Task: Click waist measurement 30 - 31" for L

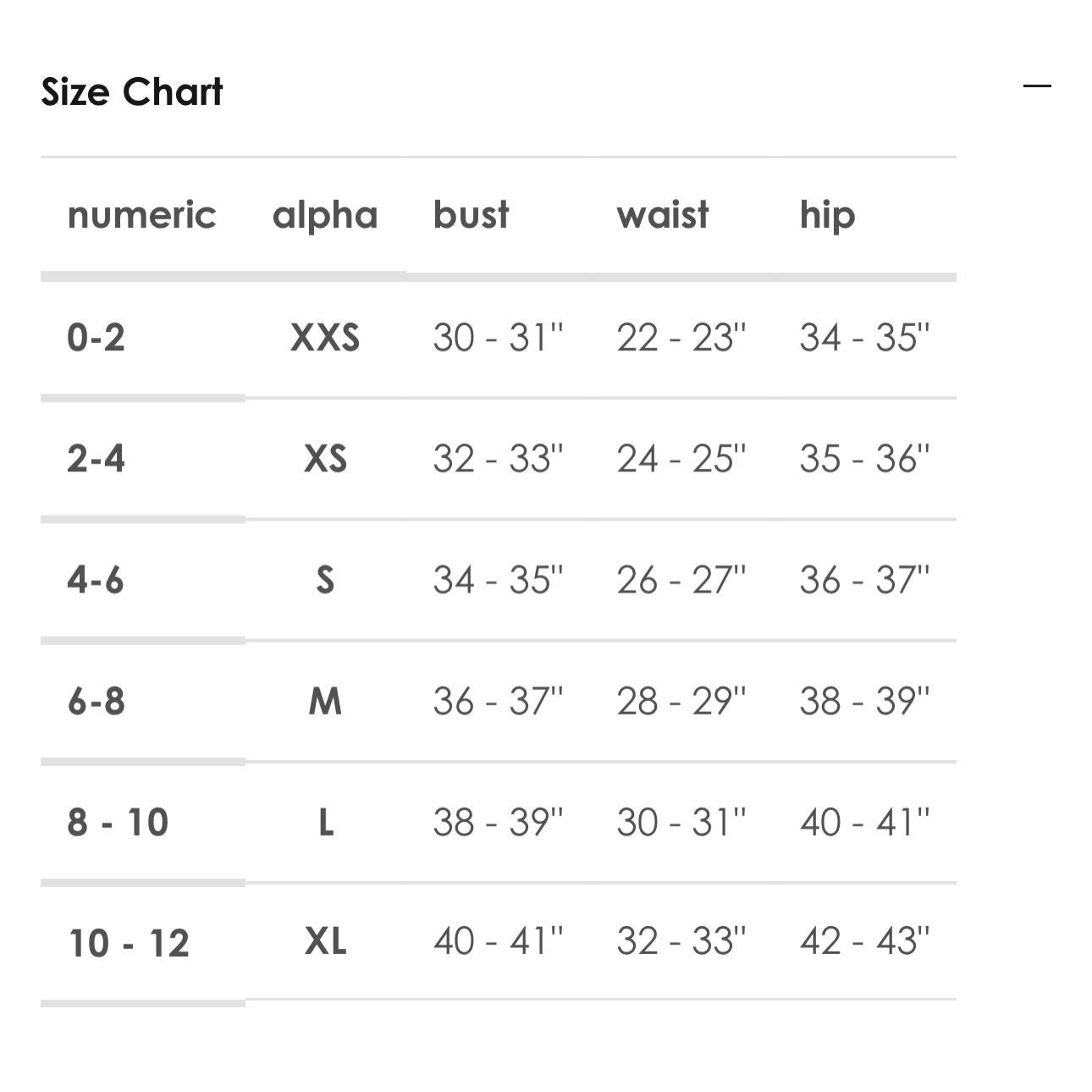Action: pyautogui.click(x=681, y=822)
